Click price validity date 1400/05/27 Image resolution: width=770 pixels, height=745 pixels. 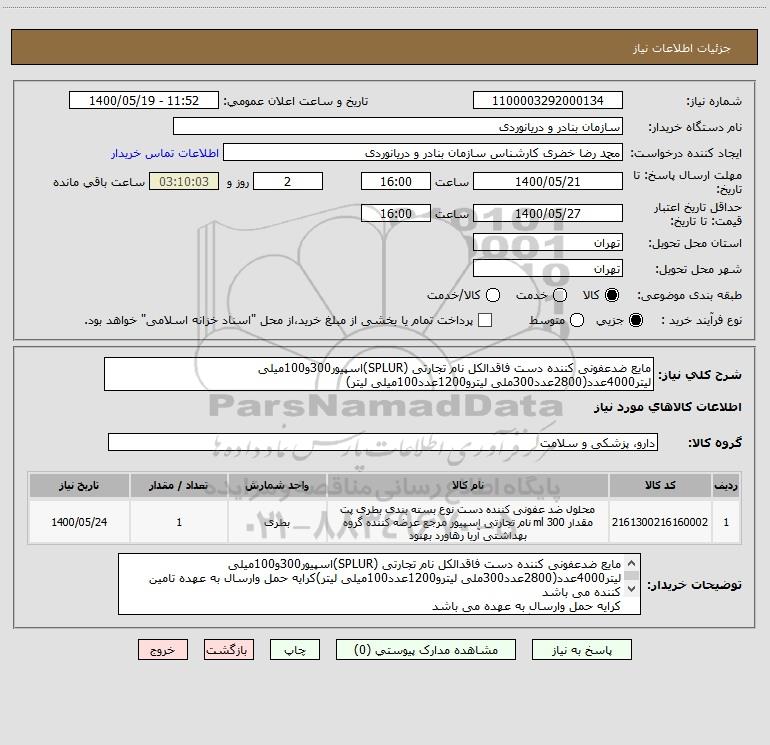point(548,213)
